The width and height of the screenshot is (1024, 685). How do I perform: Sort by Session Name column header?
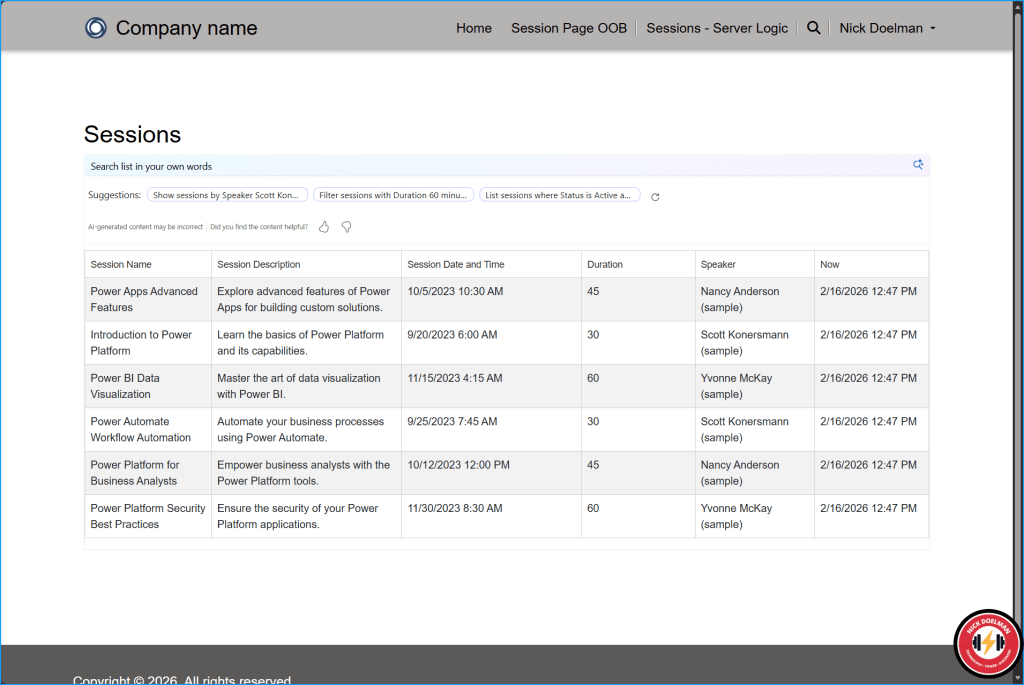(x=121, y=265)
